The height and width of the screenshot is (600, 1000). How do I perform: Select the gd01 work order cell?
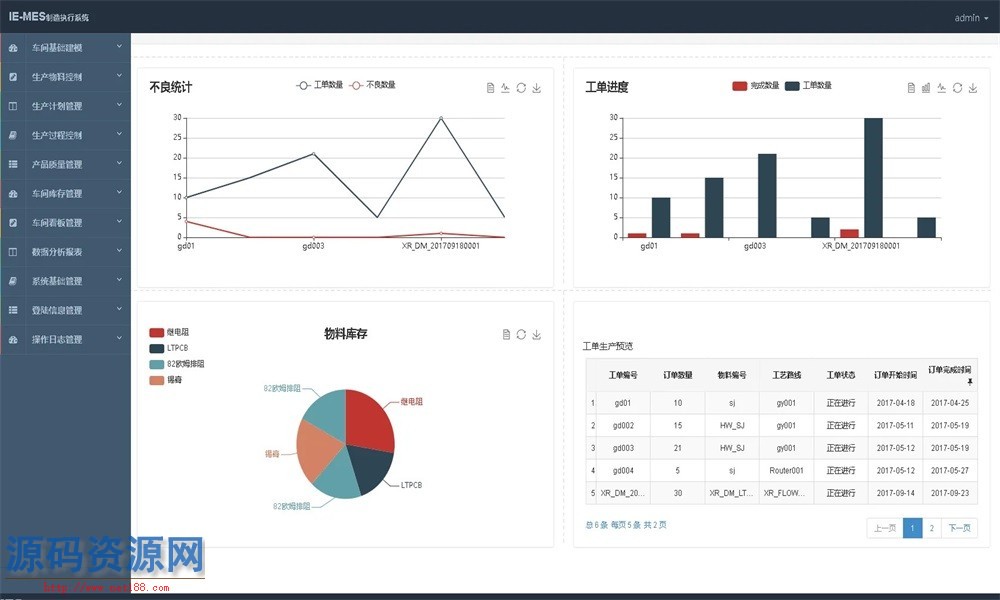tap(623, 403)
